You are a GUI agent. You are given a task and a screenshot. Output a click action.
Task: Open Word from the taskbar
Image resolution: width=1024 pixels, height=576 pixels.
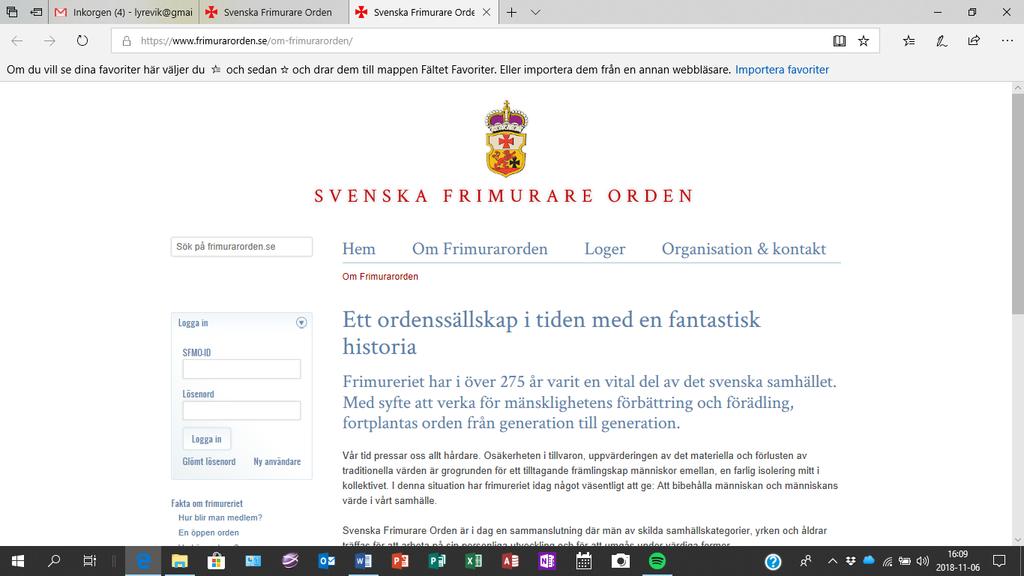click(363, 561)
